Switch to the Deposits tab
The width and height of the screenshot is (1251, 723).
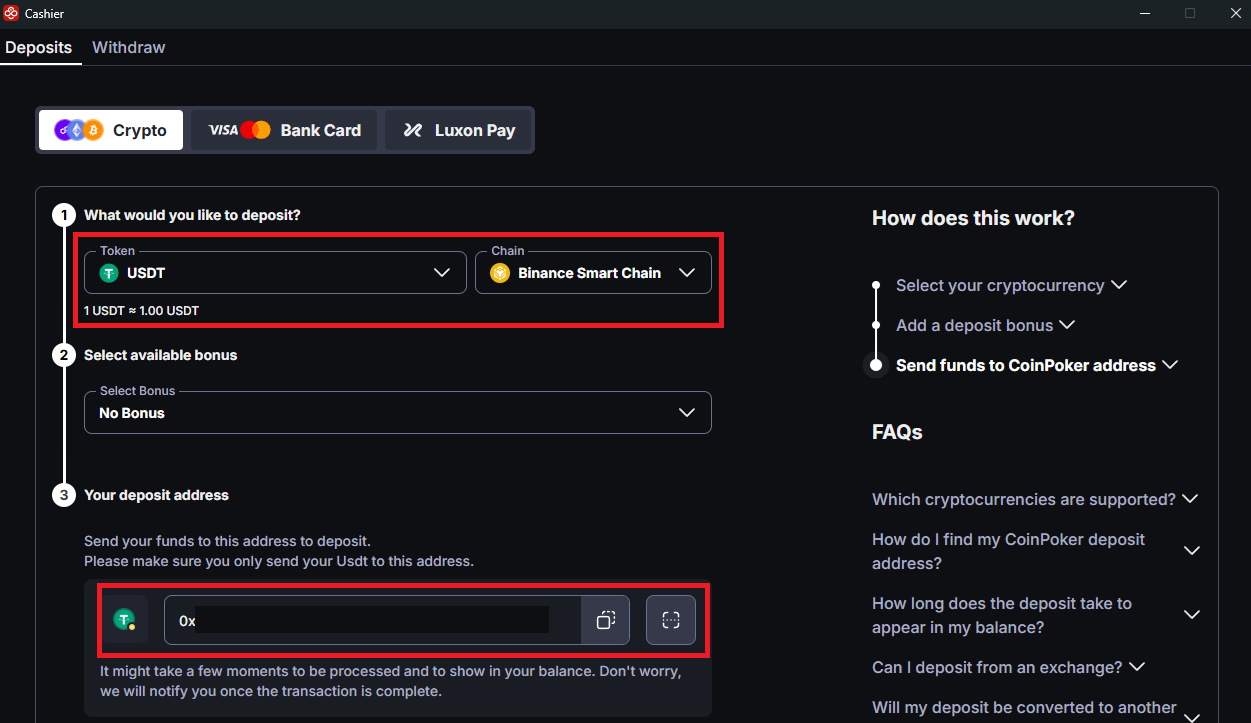click(x=39, y=47)
